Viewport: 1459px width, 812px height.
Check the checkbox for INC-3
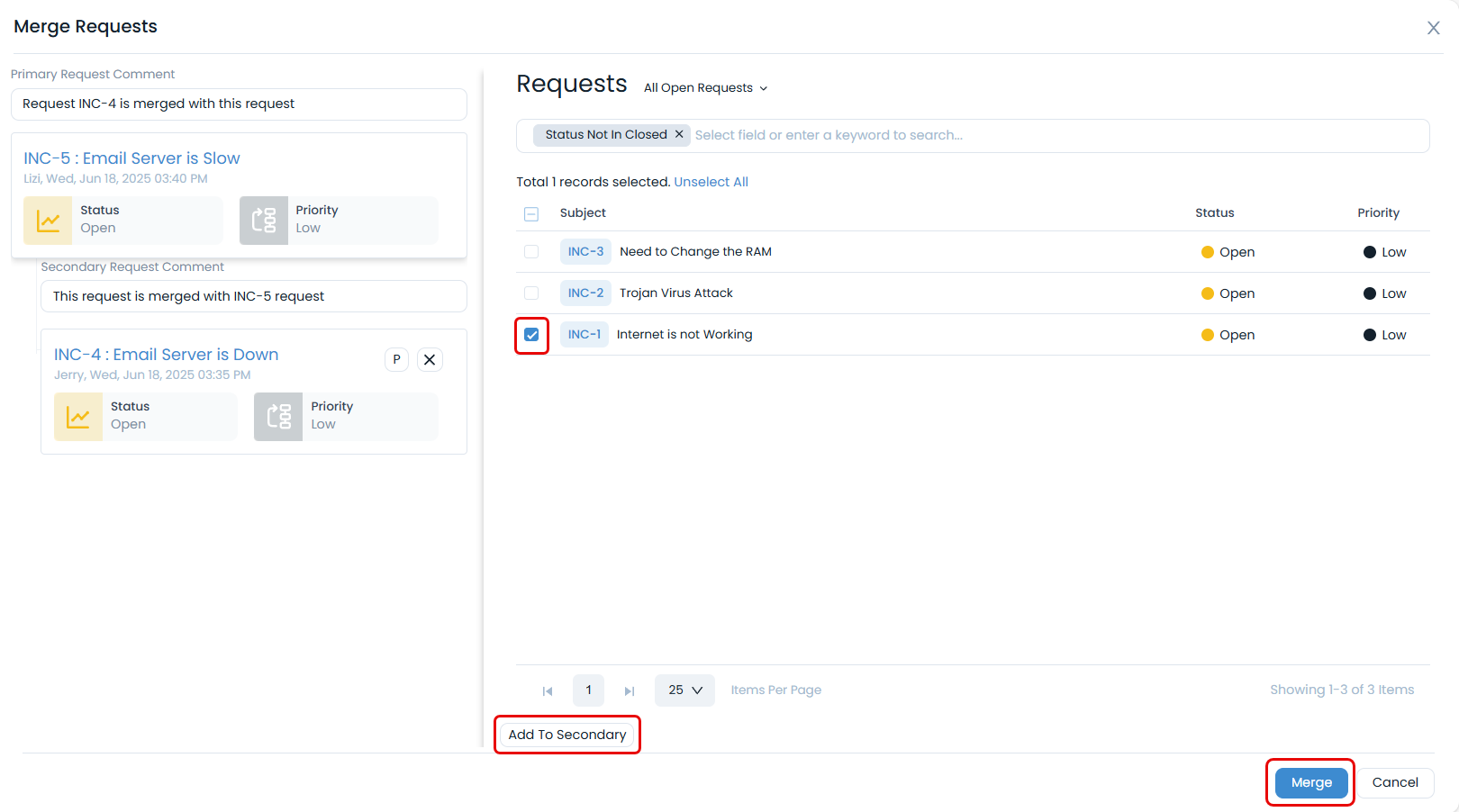click(531, 251)
